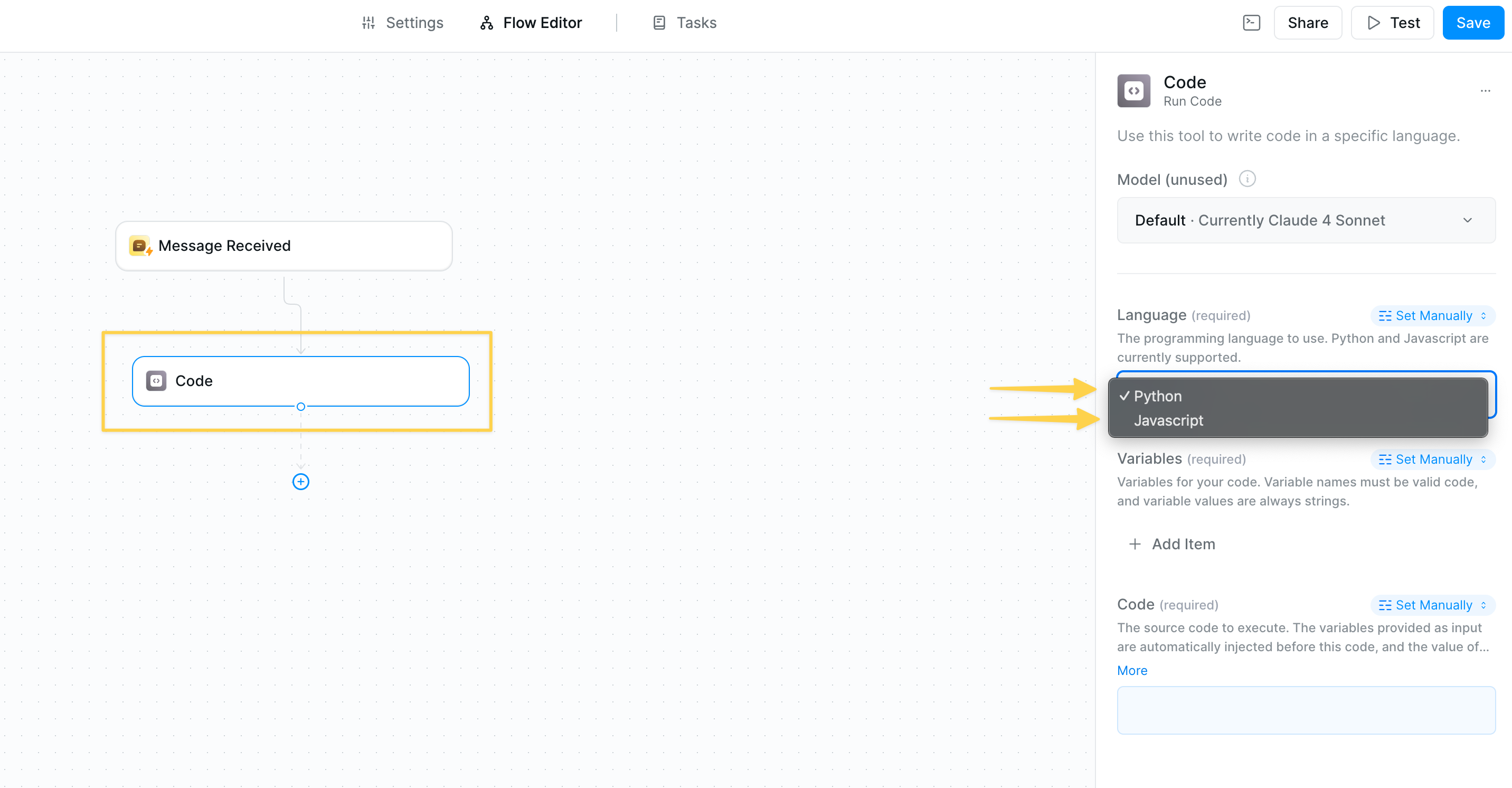
Task: Click the output connector dot under the Code node
Action: (300, 406)
